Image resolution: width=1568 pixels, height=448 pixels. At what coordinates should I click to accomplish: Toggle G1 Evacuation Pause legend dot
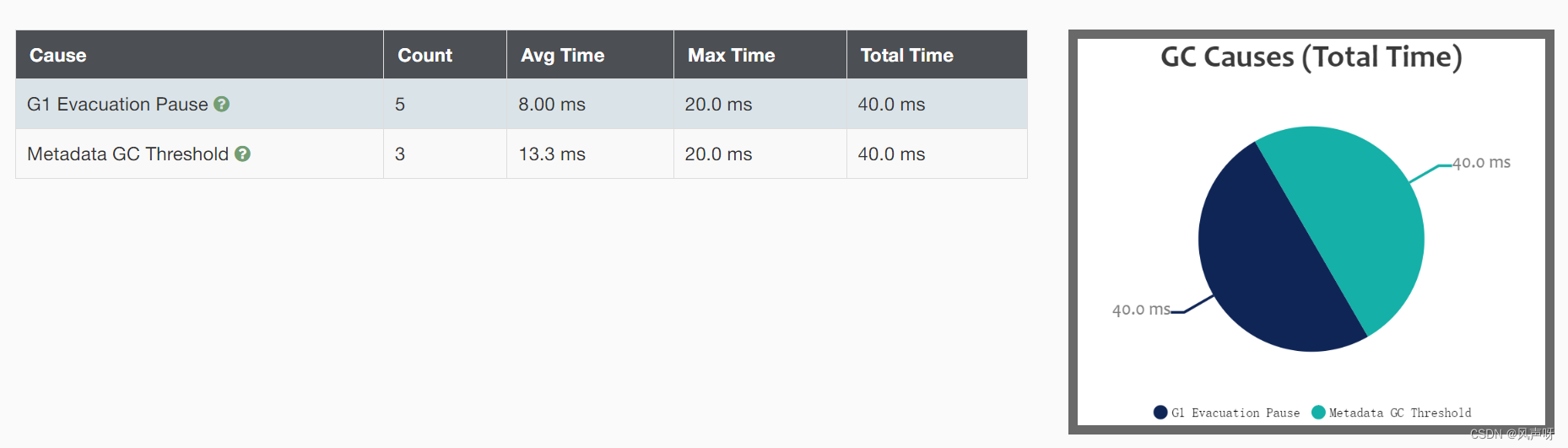(1160, 413)
